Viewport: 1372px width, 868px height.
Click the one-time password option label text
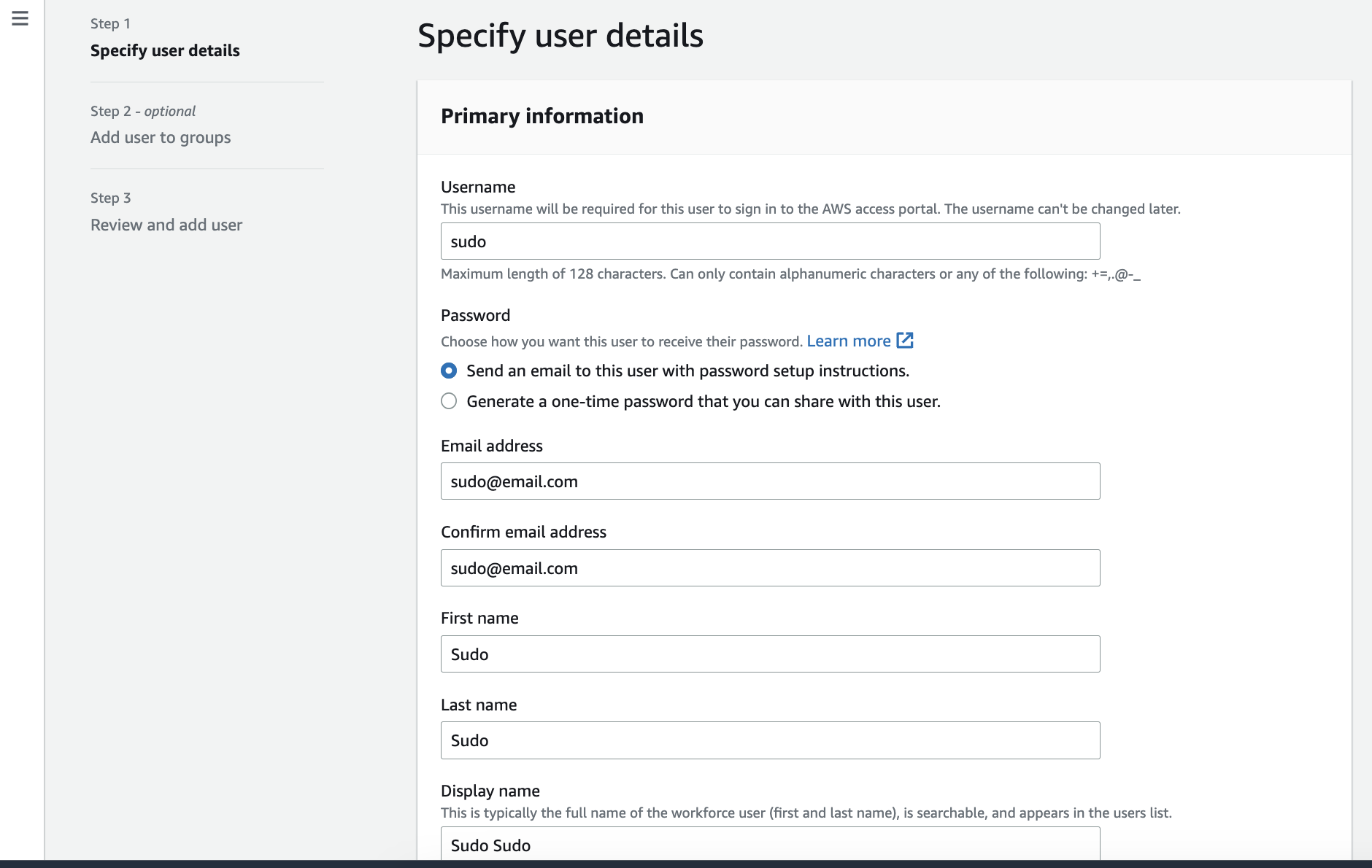pyautogui.click(x=704, y=402)
